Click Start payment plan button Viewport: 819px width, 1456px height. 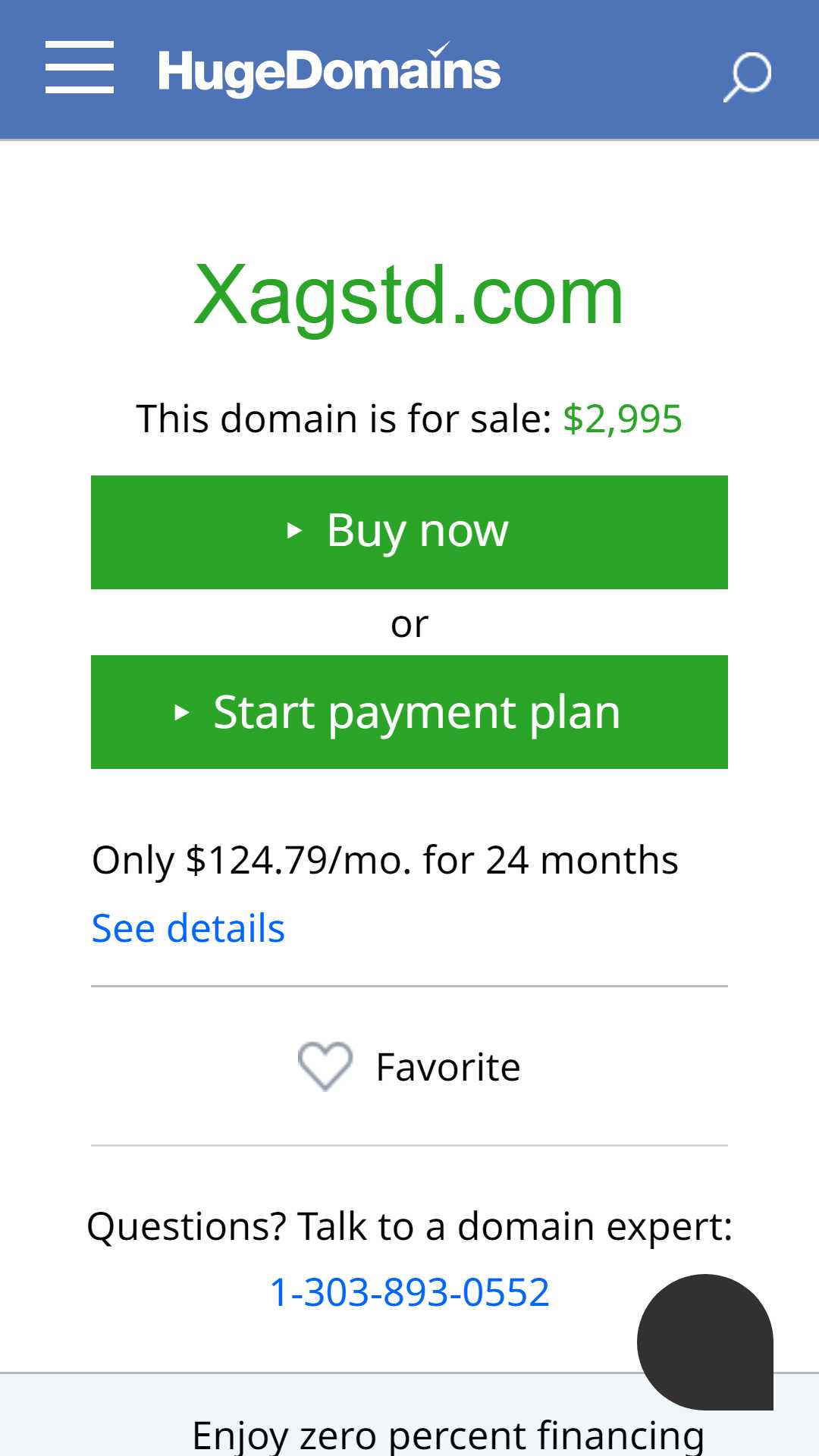tap(409, 712)
